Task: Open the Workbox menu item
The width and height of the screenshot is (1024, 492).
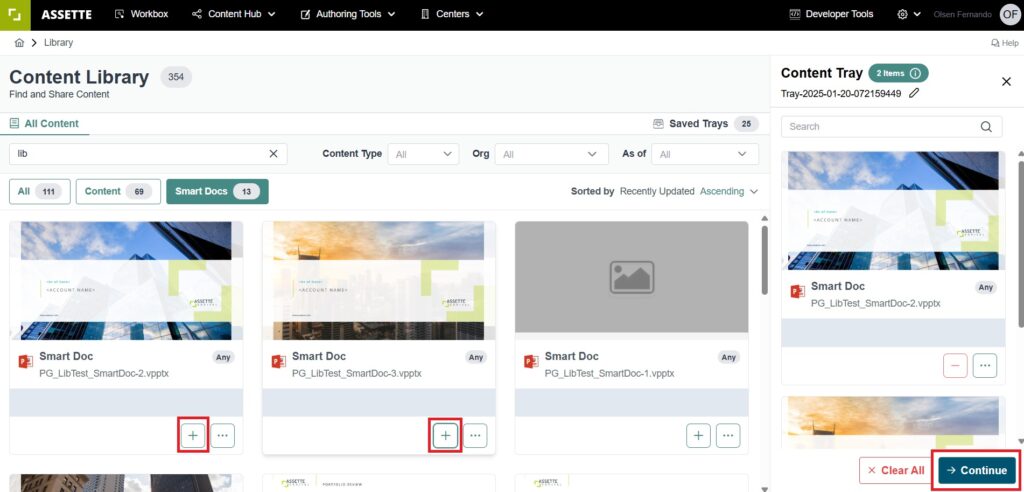Action: 141,14
